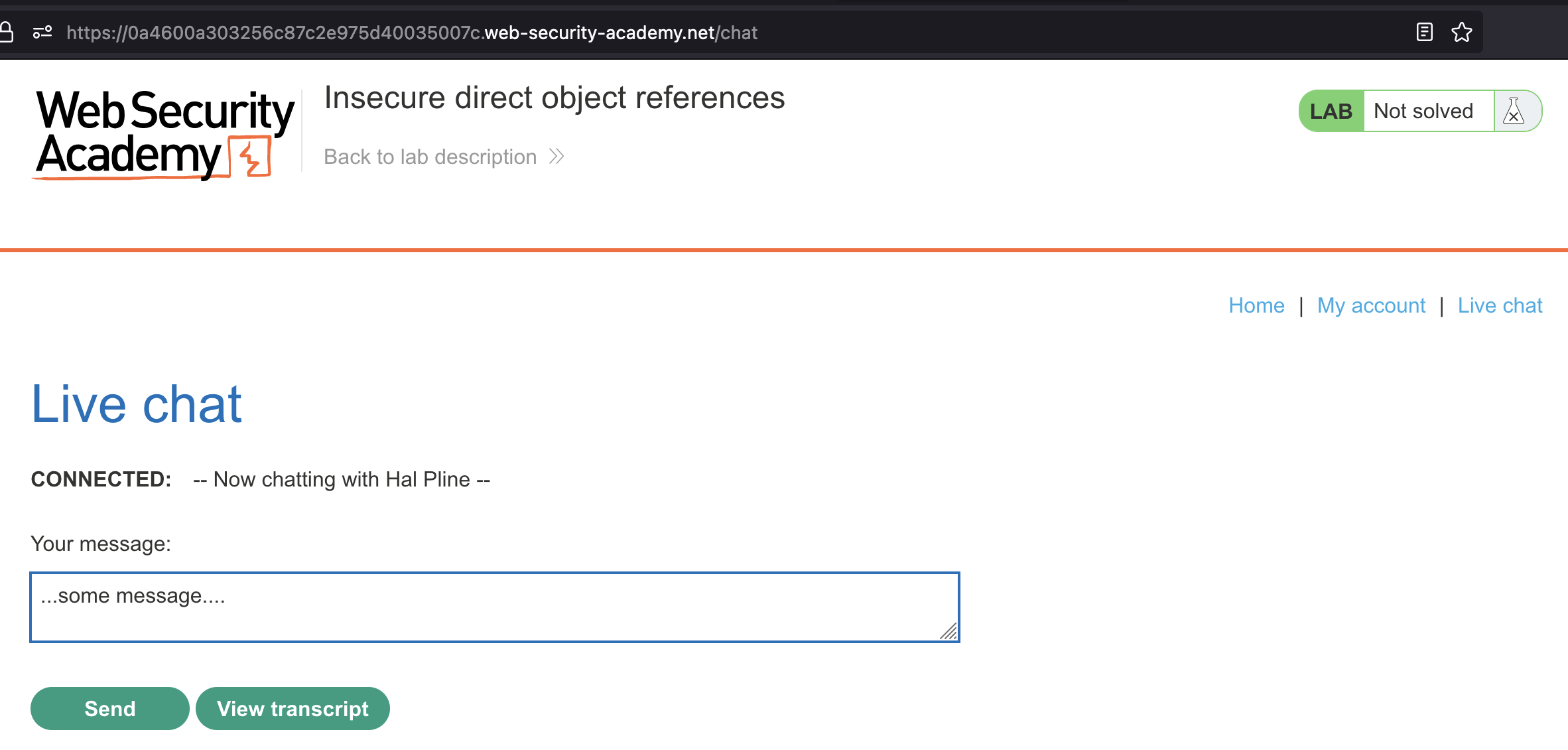This screenshot has height=750, width=1568.
Task: Open reader view from the address bar
Action: pyautogui.click(x=1425, y=33)
